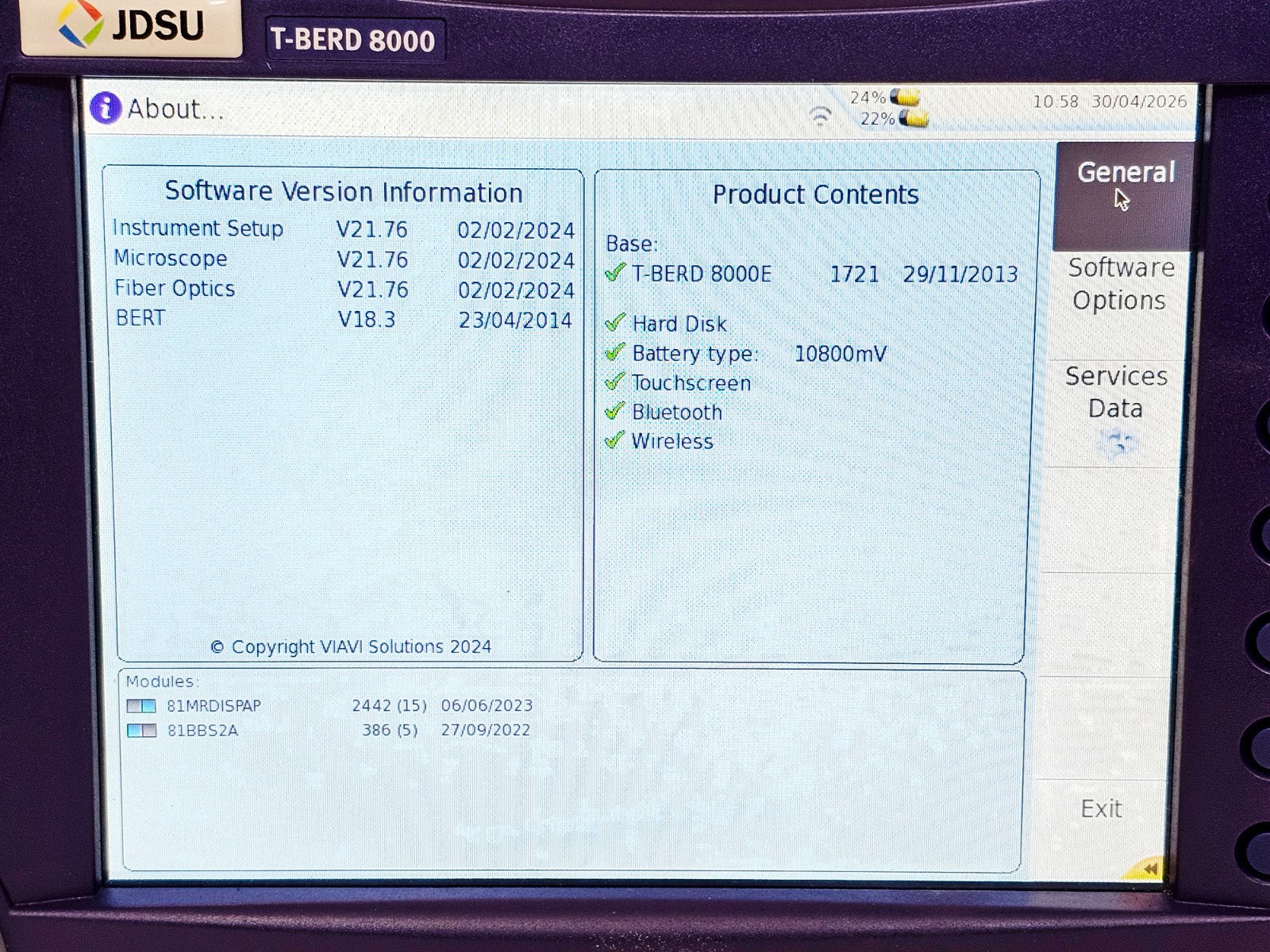Screen dimensions: 1270x952
Task: Click the Wi-Fi signal status icon
Action: tap(820, 116)
